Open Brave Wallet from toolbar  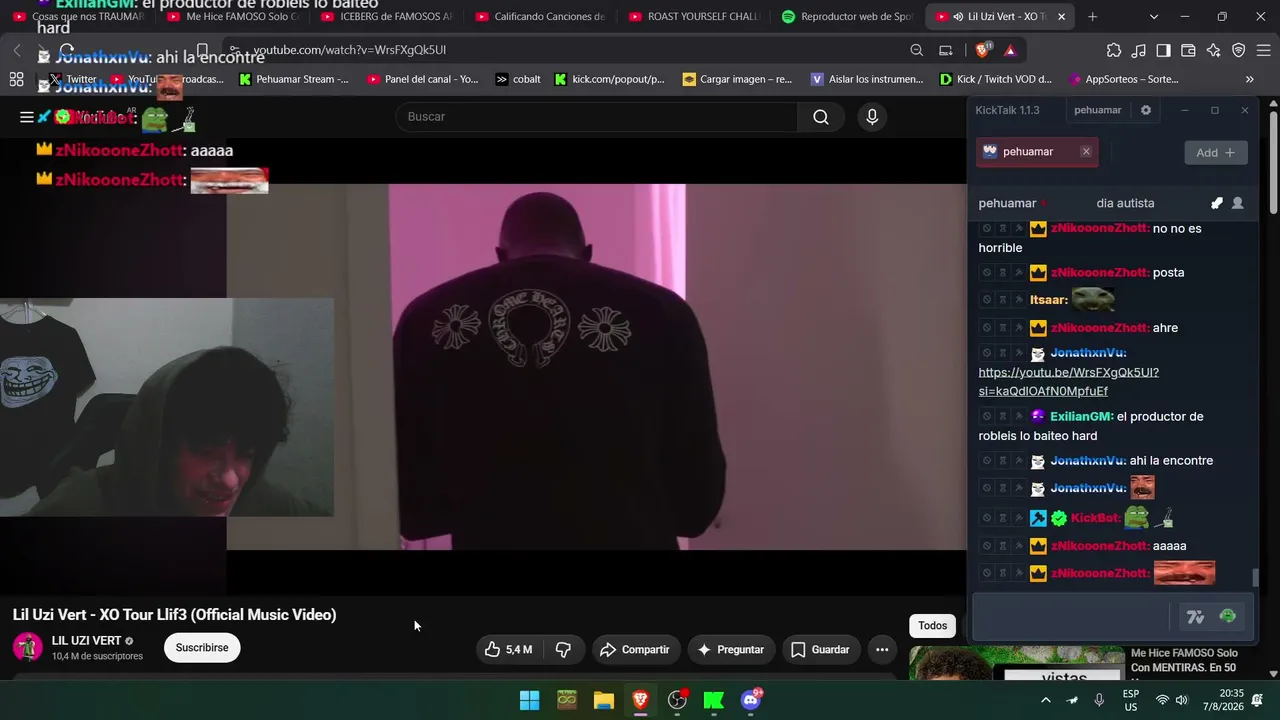click(1189, 50)
